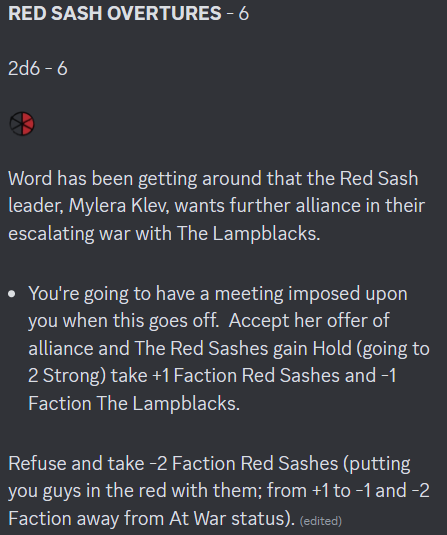Click the number "6" after the heading dash

click(x=244, y=14)
